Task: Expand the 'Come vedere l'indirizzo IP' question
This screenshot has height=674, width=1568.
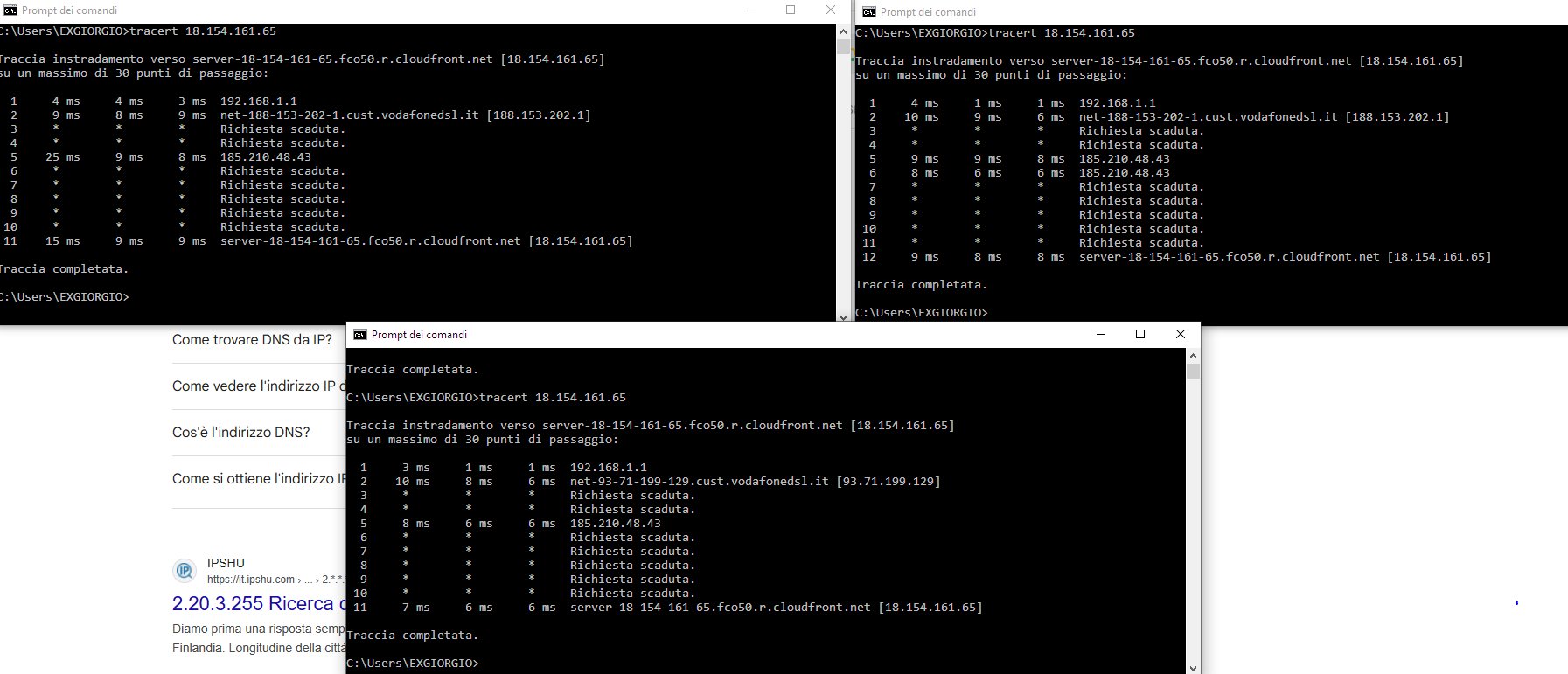Action: (x=259, y=386)
